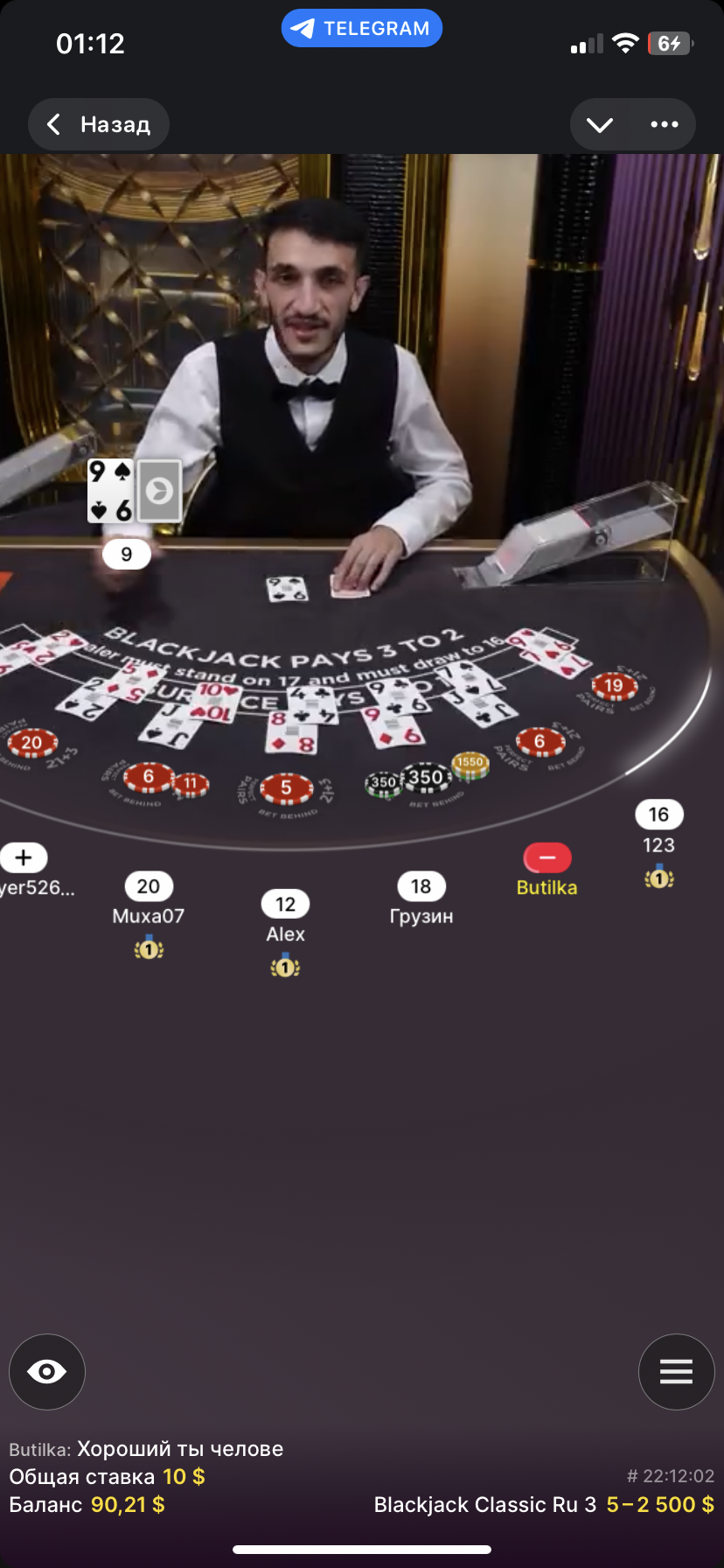
Task: Collapse view with the down chevron
Action: (x=600, y=124)
